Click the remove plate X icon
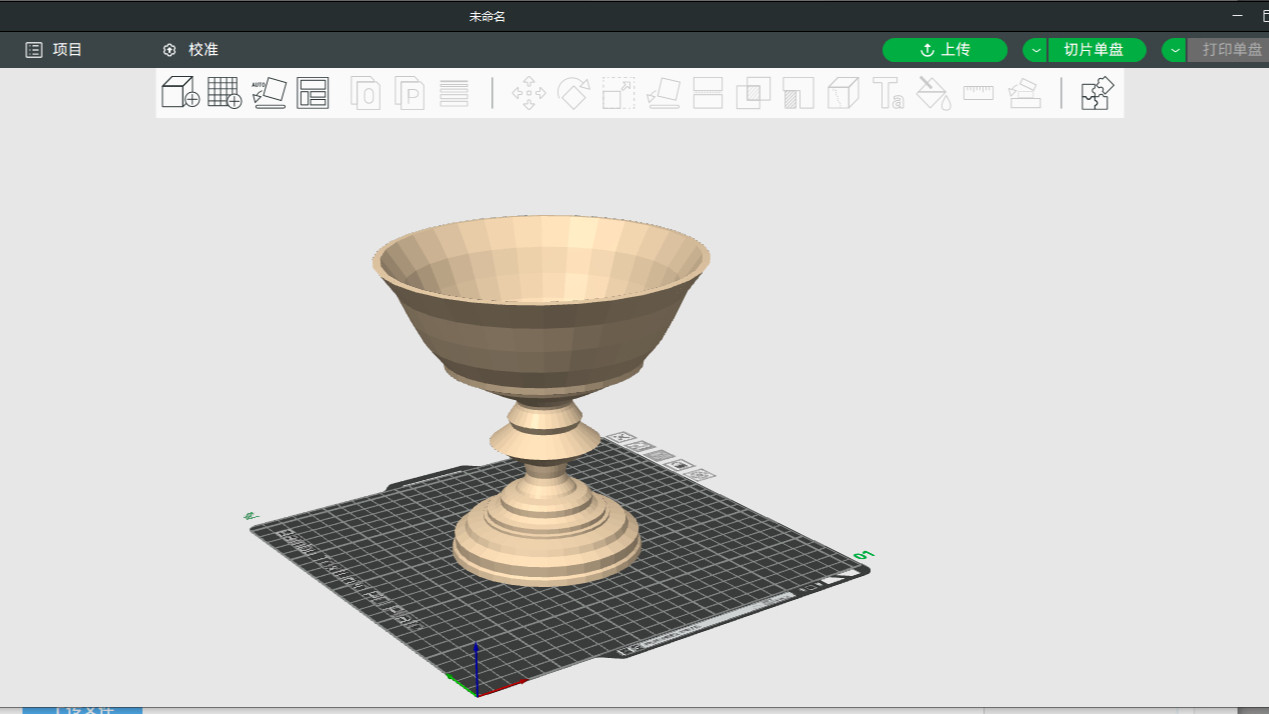 click(621, 438)
